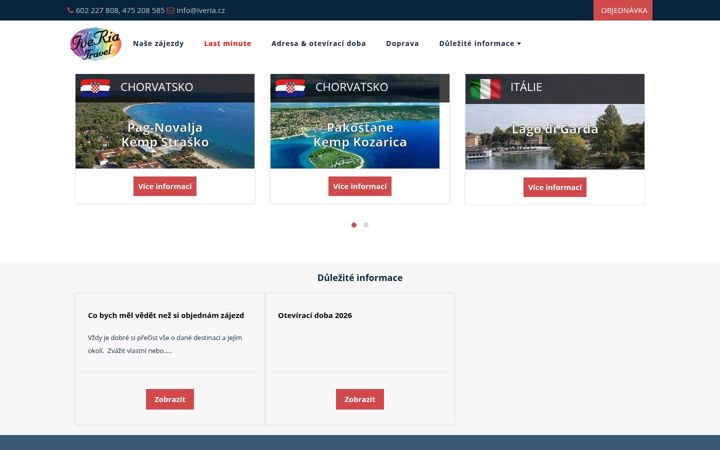Image resolution: width=720 pixels, height=450 pixels.
Task: Click the OBJEDNÁVKA order button
Action: click(623, 10)
